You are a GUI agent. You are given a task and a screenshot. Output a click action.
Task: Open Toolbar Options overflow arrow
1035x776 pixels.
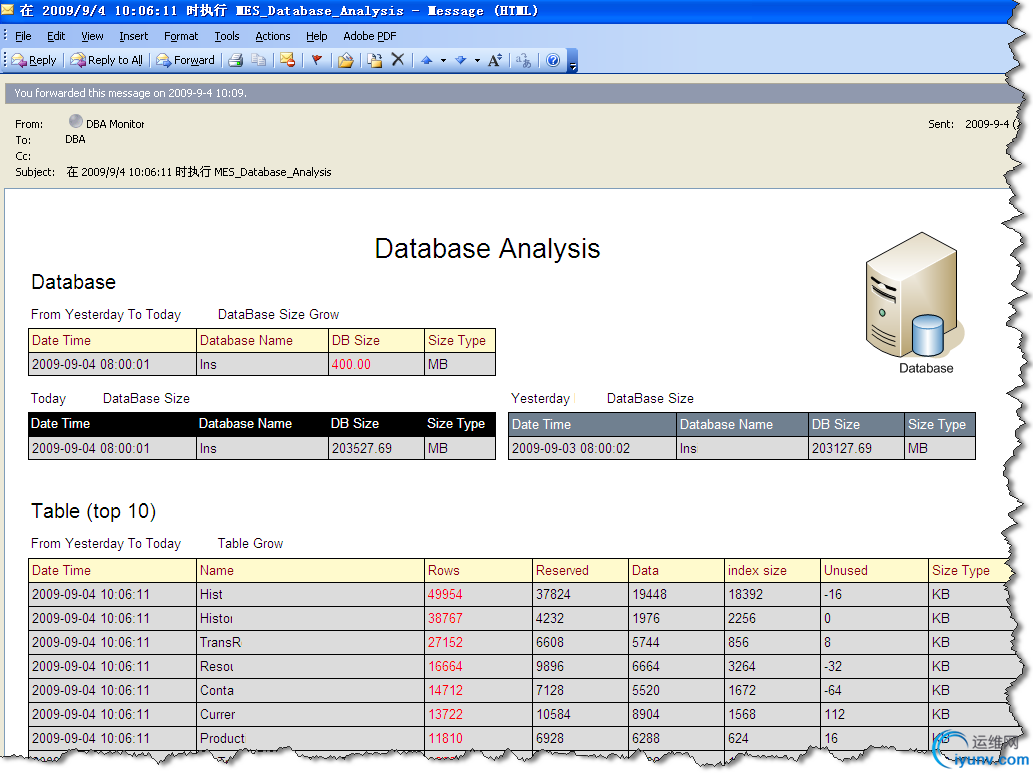tap(573, 61)
